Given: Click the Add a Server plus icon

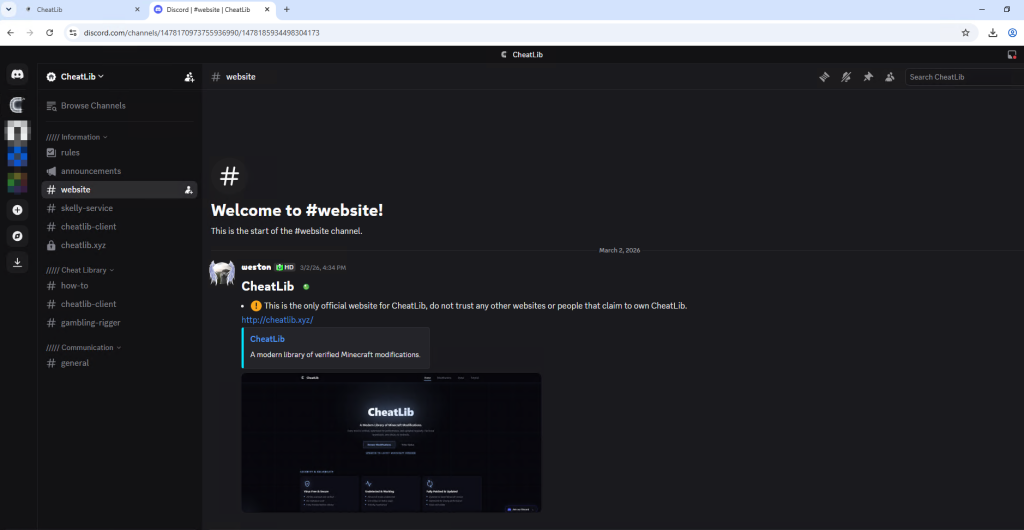Looking at the screenshot, I should pyautogui.click(x=18, y=210).
